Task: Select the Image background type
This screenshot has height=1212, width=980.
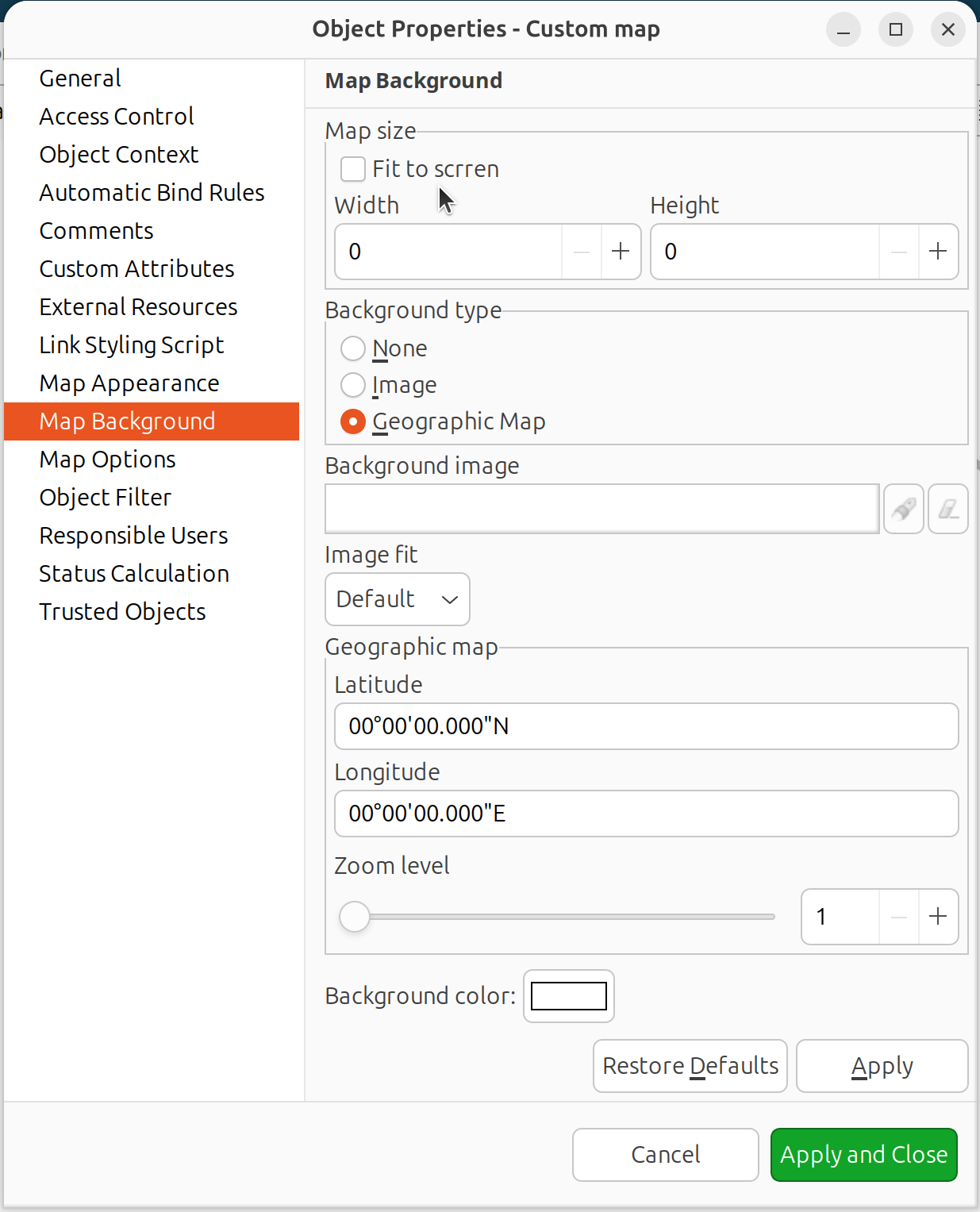Action: point(353,385)
